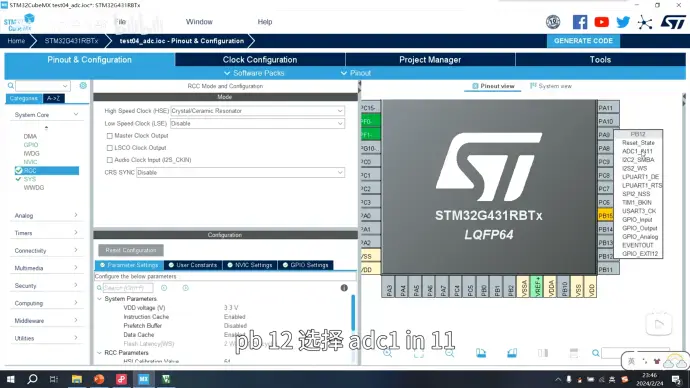The height and width of the screenshot is (388, 690).
Task: Switch to Clock Configuration tab
Action: (260, 59)
